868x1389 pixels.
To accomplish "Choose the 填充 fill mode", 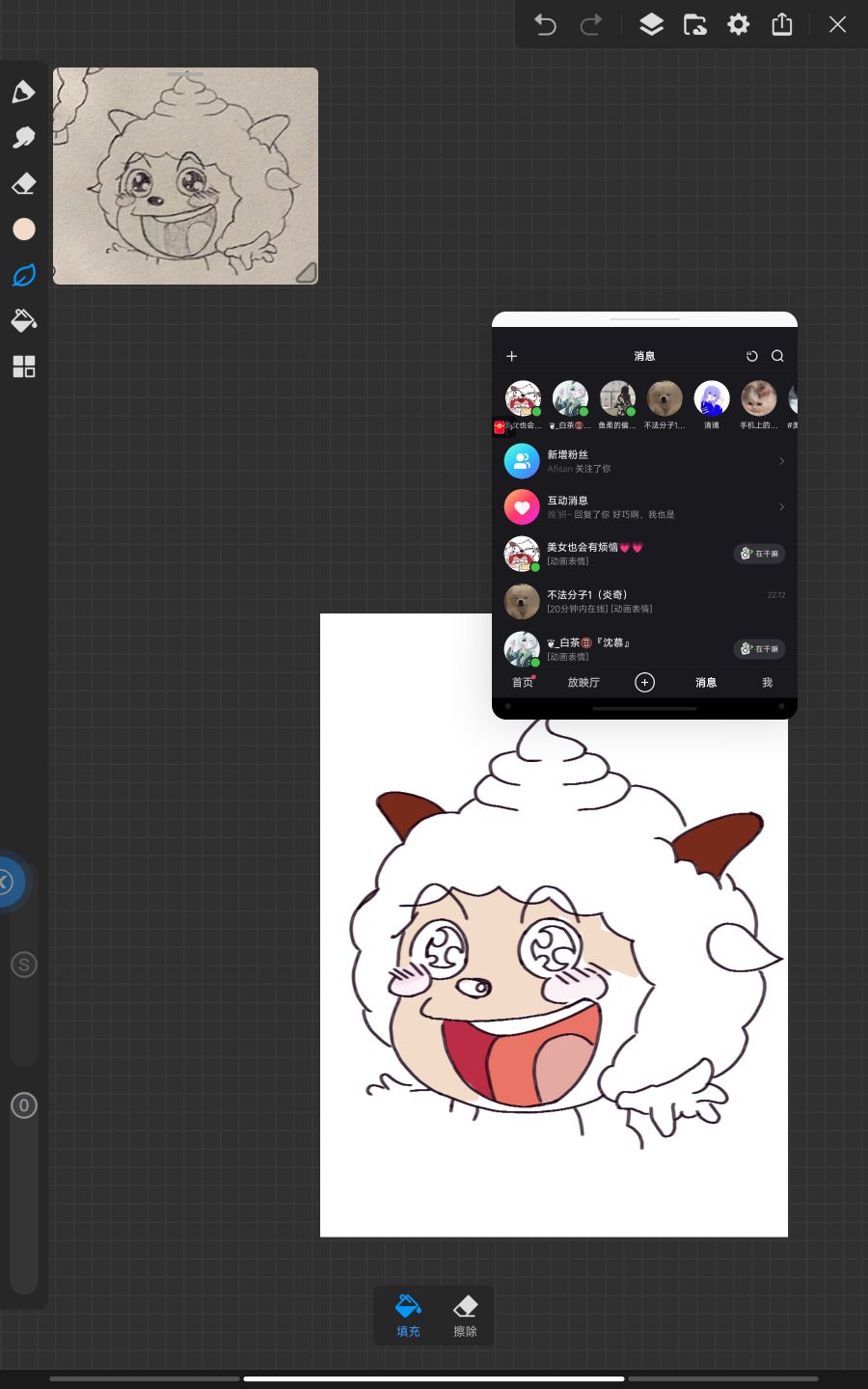I will click(x=408, y=1317).
